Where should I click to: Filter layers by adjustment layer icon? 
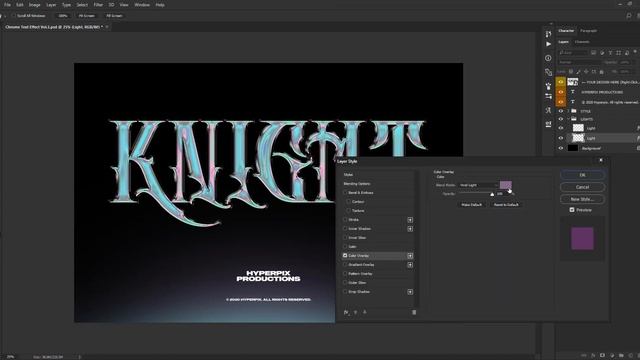(x=602, y=53)
